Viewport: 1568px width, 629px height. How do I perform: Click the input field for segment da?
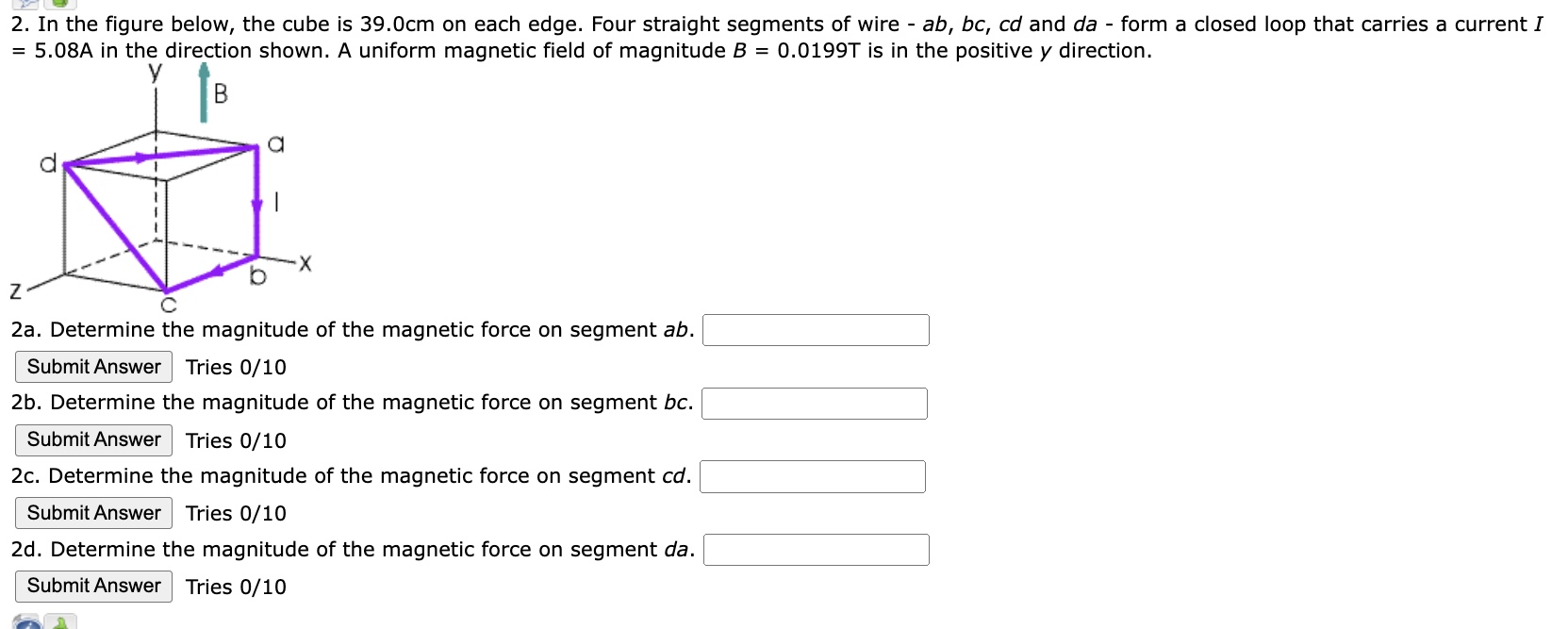pos(817,550)
